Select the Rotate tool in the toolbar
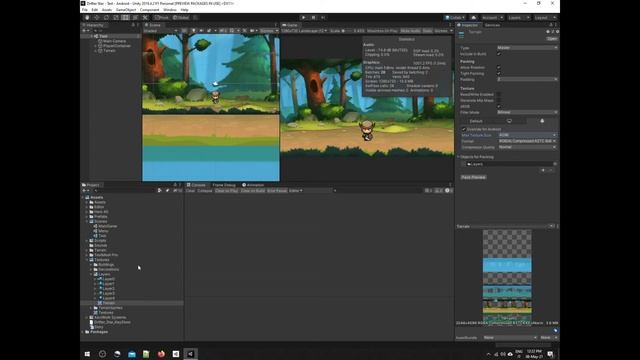Screen dimensions: 640x360 pyautogui.click(x=106, y=18)
